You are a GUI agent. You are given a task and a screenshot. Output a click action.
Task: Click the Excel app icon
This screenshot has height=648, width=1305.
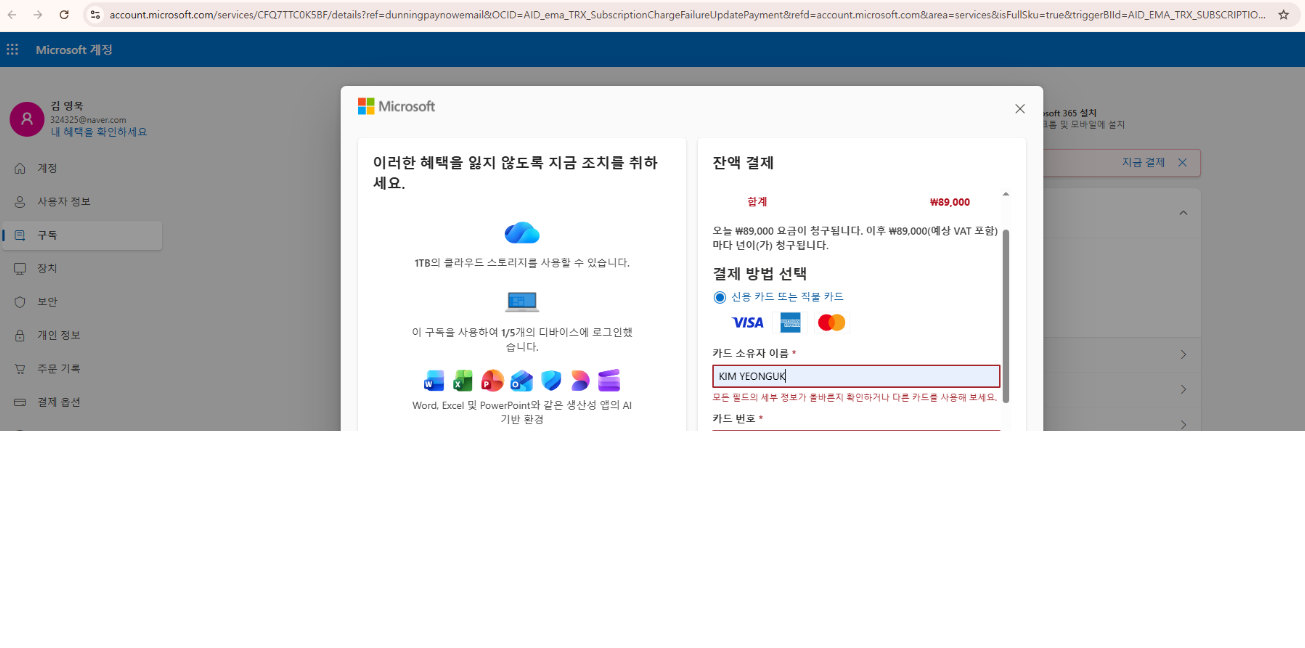click(x=463, y=381)
